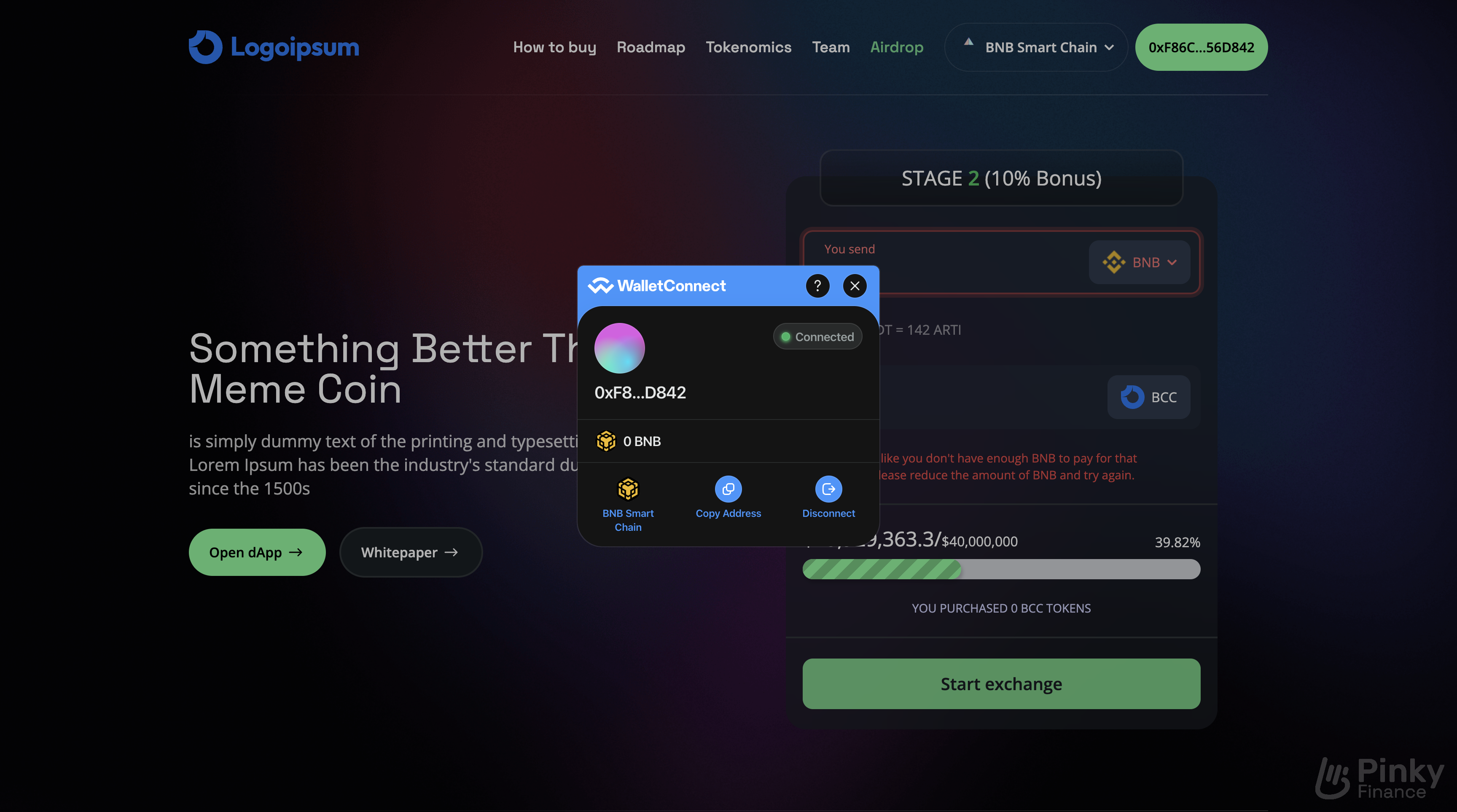The image size is (1457, 812).
Task: Click the Open dApp button
Action: pyautogui.click(x=257, y=552)
